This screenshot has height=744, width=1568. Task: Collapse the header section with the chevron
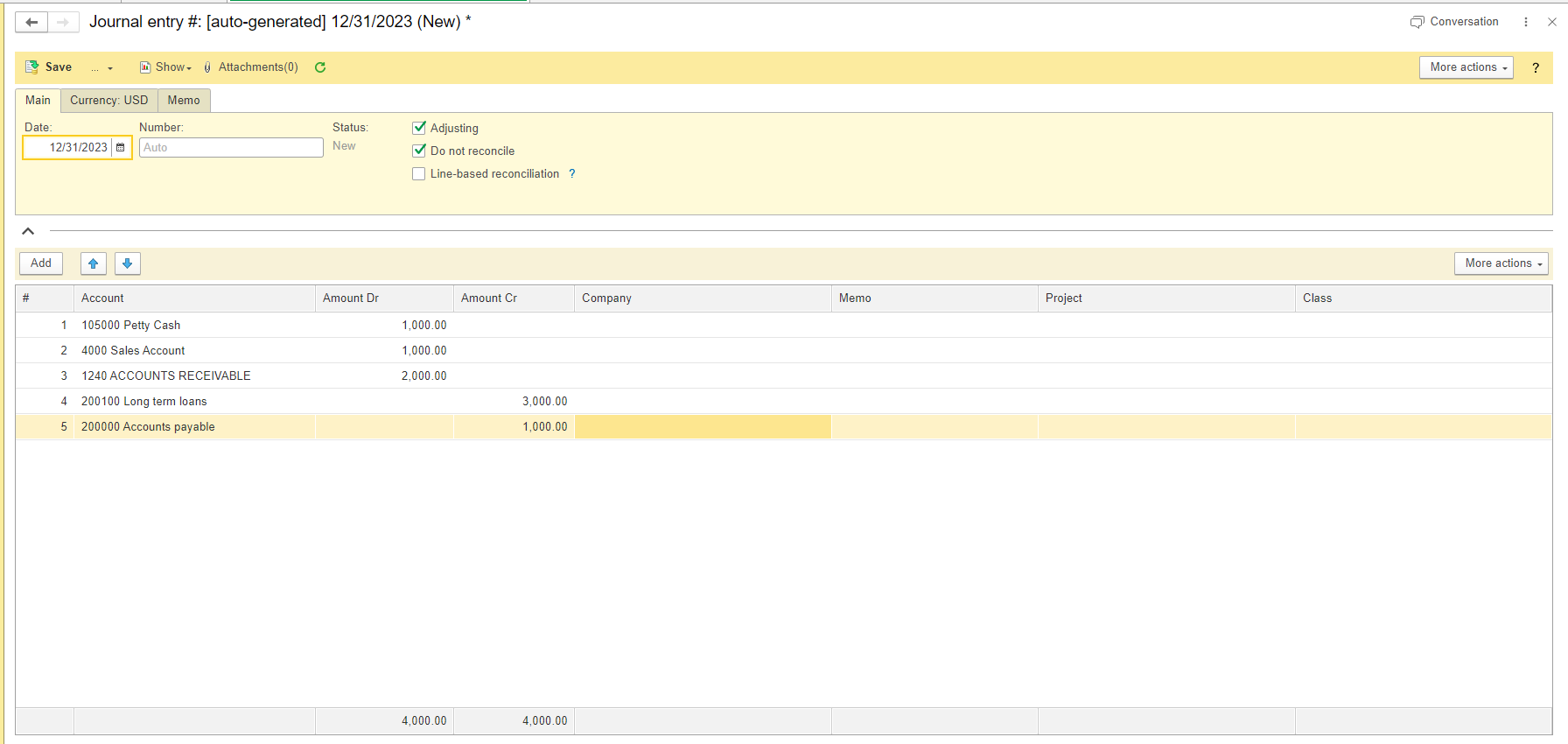(28, 231)
